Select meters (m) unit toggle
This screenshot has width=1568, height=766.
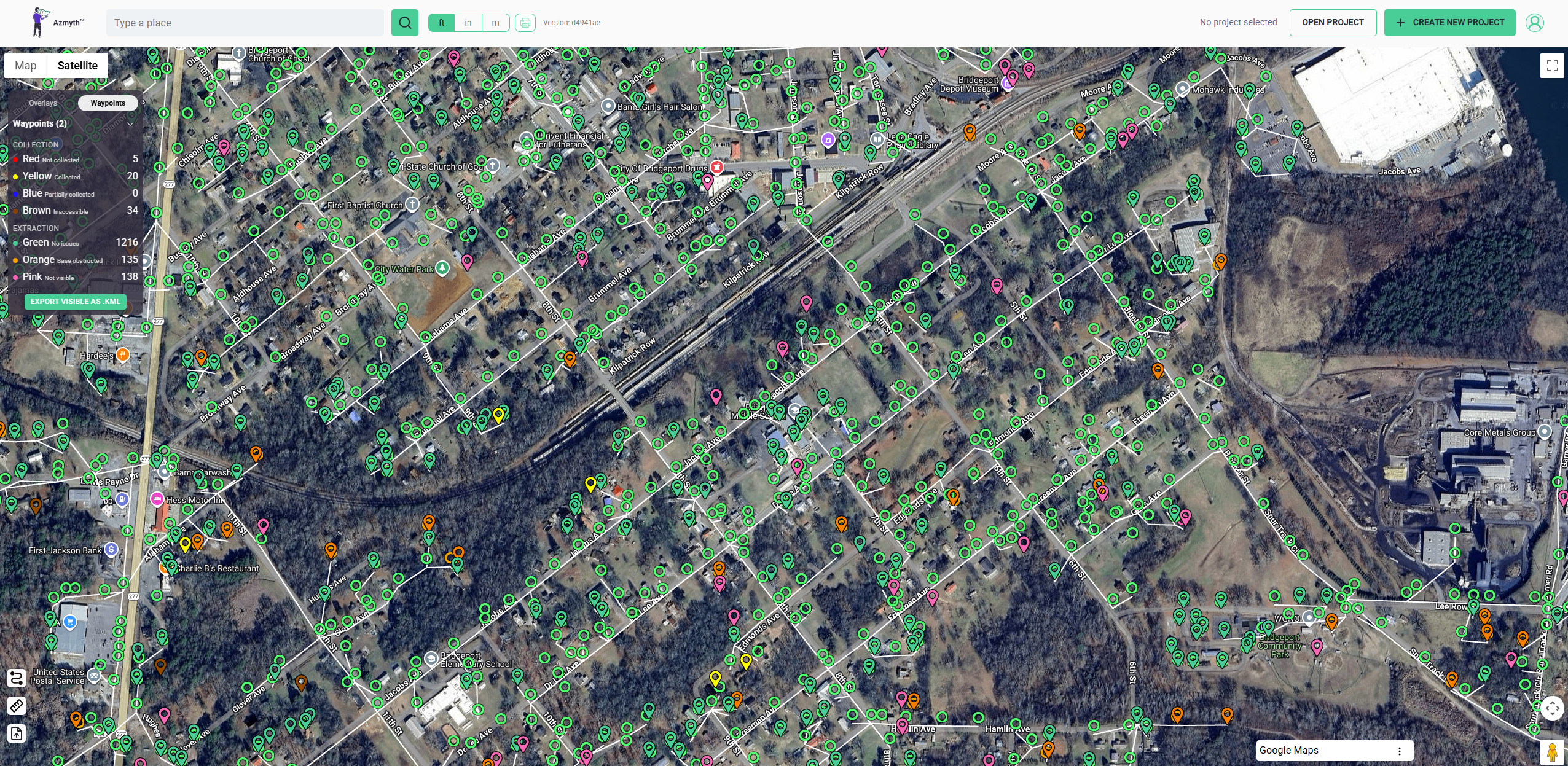495,23
